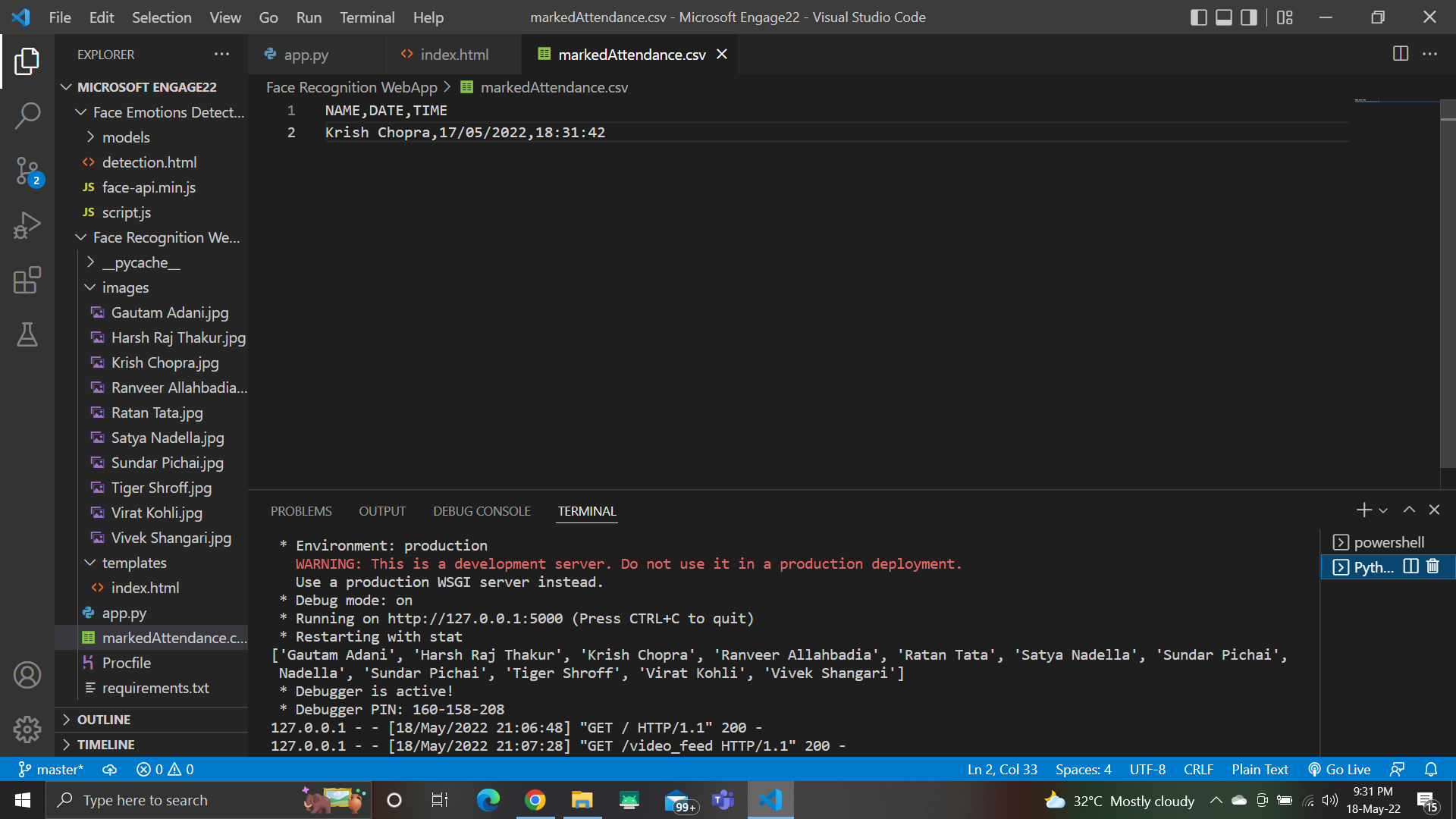Close the markedAttendance.csv tab
The image size is (1456, 819).
(x=722, y=54)
